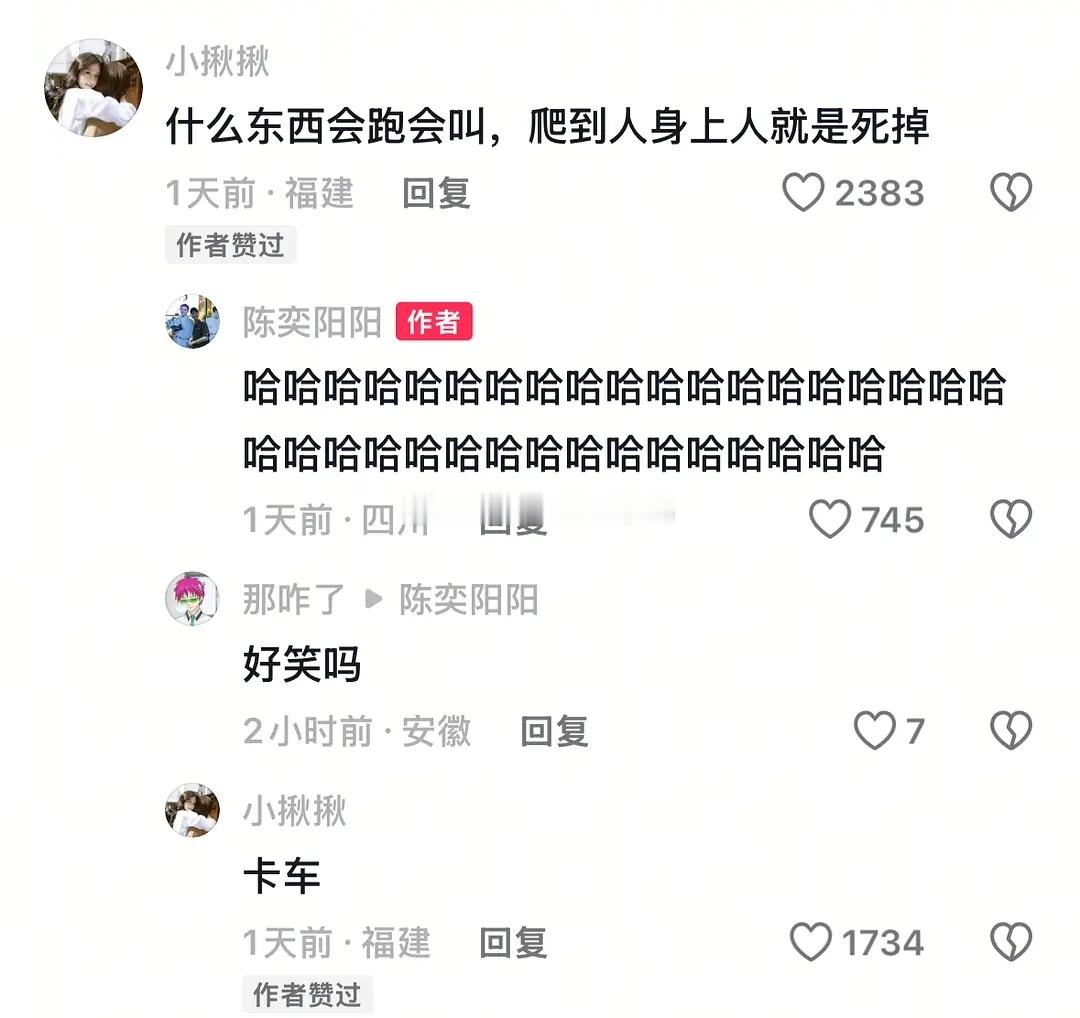
Task: Open 小揪揪 username at top comment
Action: [217, 61]
